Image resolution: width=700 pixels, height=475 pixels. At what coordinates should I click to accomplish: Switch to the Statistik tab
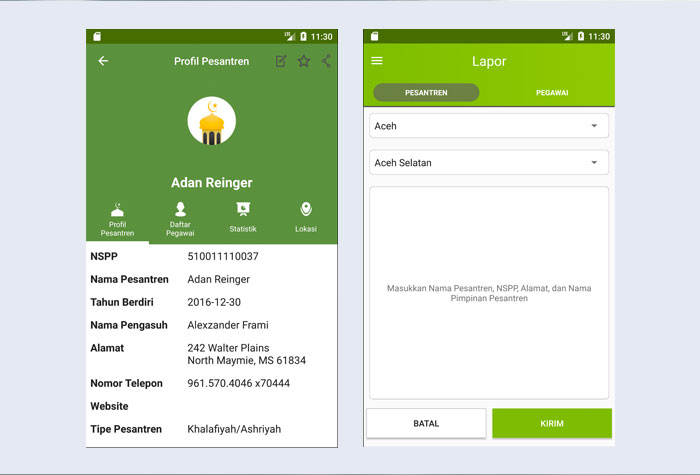point(243,218)
